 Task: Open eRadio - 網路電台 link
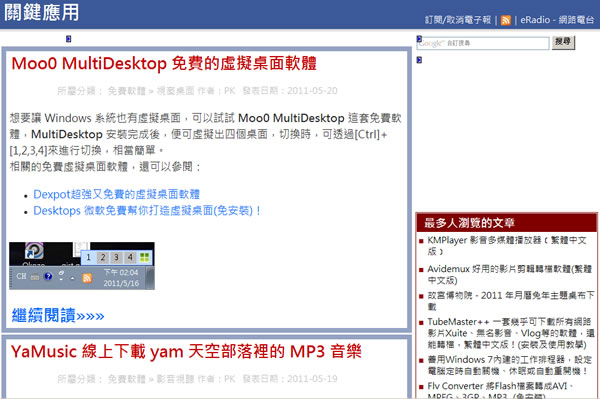point(557,20)
